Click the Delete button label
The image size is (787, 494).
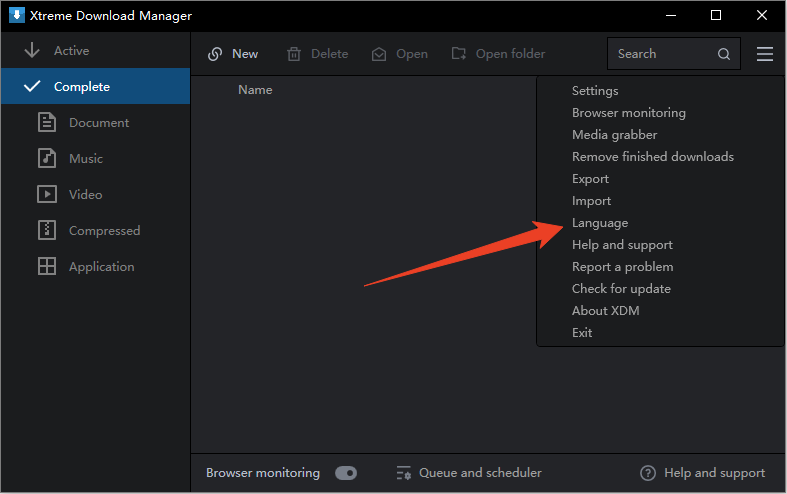point(329,54)
